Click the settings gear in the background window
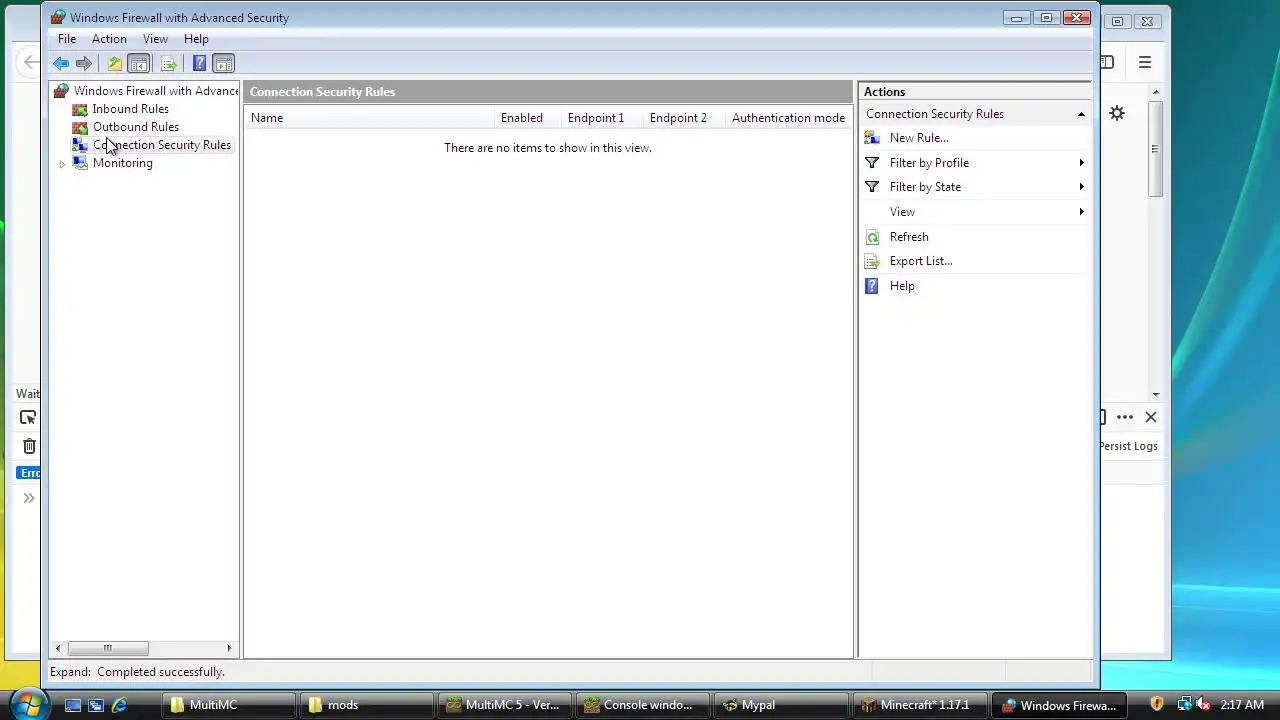 pos(1117,113)
